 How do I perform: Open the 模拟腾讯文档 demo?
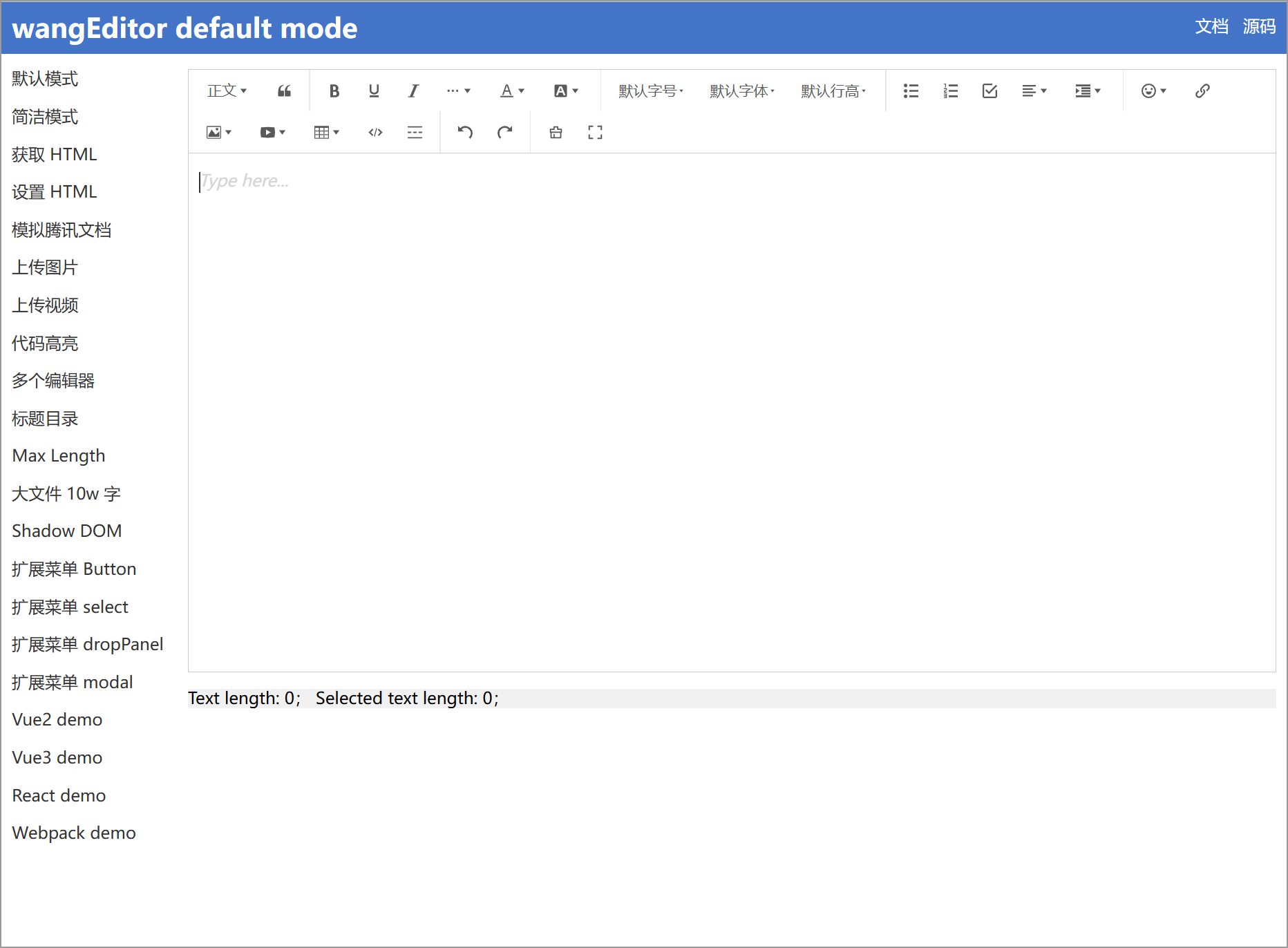tap(61, 230)
